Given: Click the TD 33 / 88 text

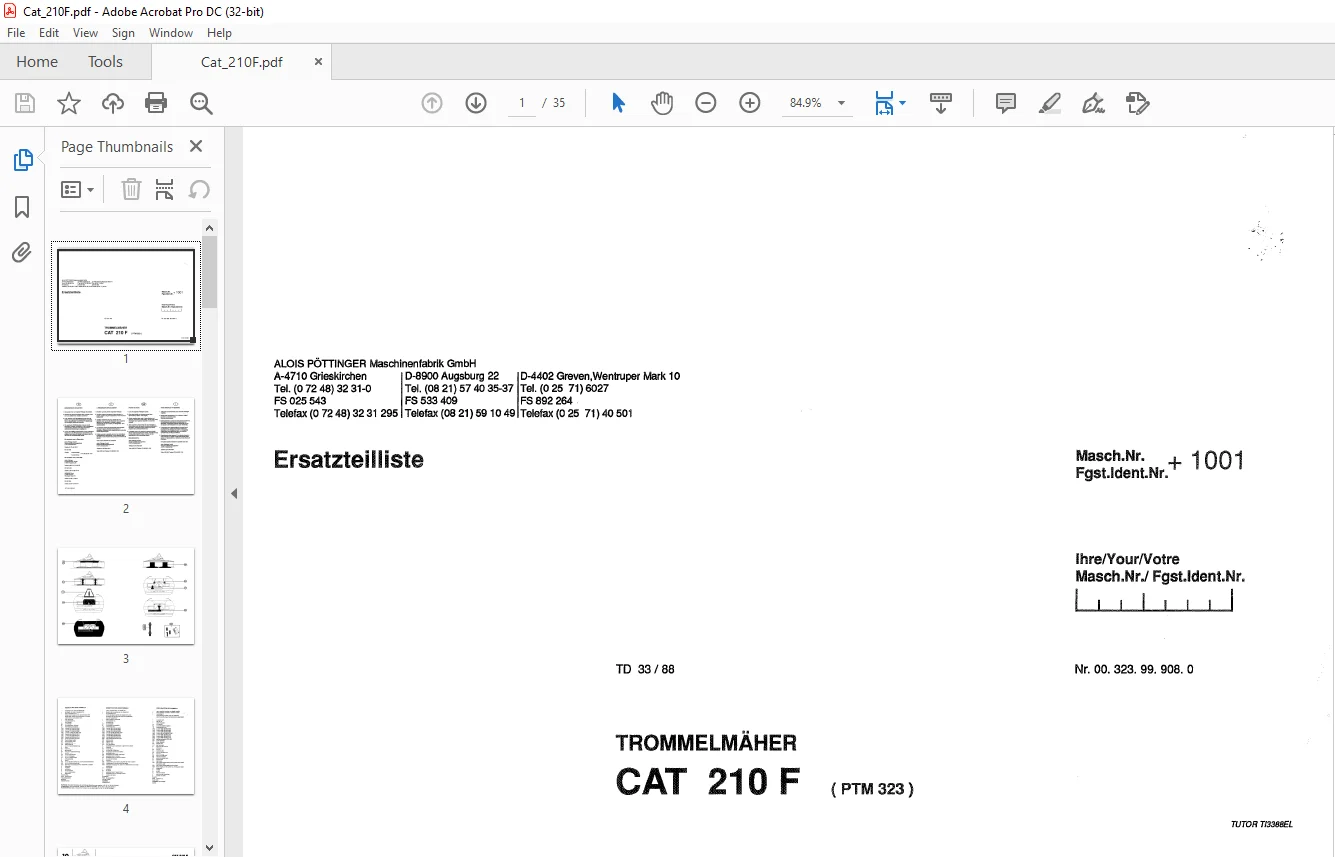Looking at the screenshot, I should pos(645,669).
